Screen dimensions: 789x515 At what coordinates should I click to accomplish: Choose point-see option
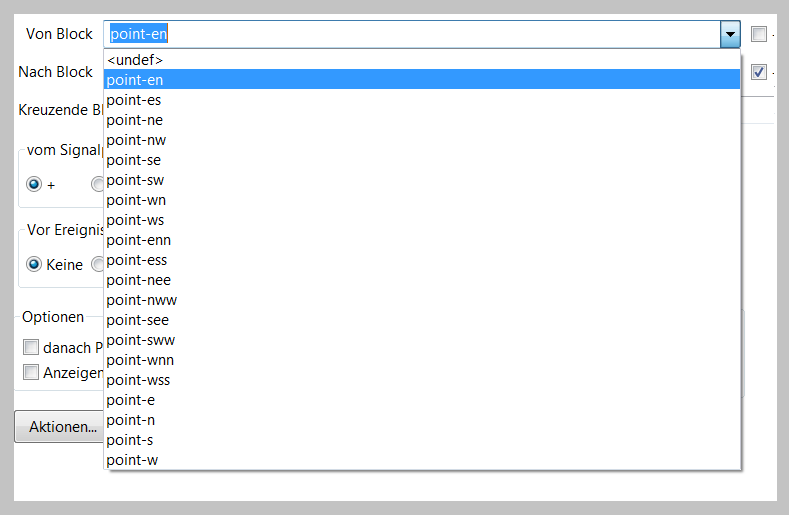coord(137,320)
